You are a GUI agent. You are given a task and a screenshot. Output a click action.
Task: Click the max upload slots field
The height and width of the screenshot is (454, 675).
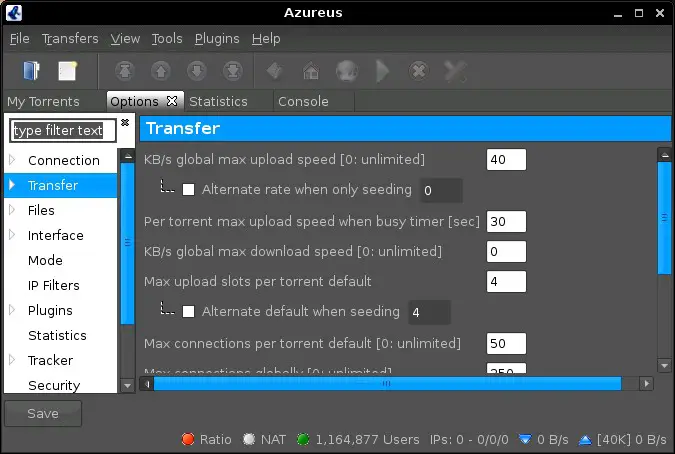coord(506,281)
